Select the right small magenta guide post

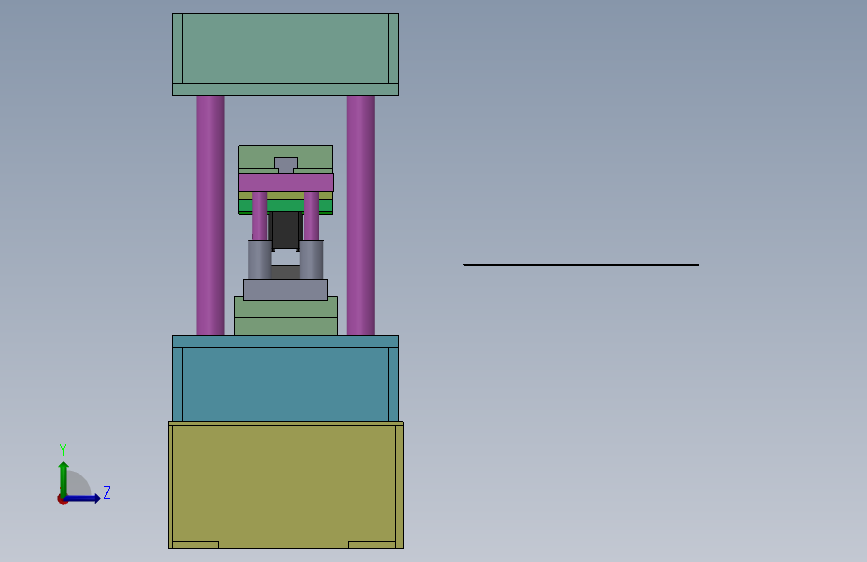point(311,216)
